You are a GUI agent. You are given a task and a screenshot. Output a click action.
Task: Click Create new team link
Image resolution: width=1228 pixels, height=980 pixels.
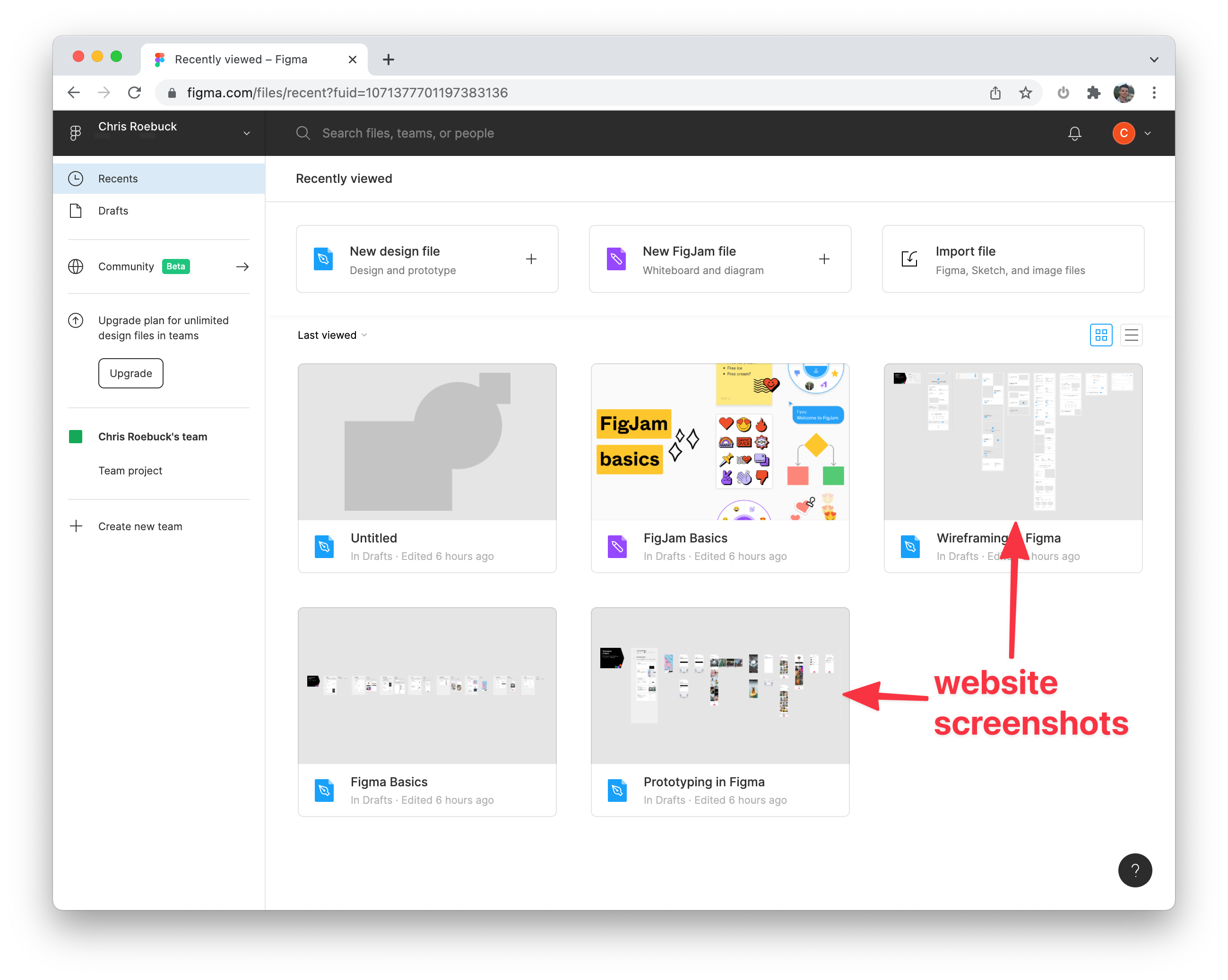click(140, 526)
